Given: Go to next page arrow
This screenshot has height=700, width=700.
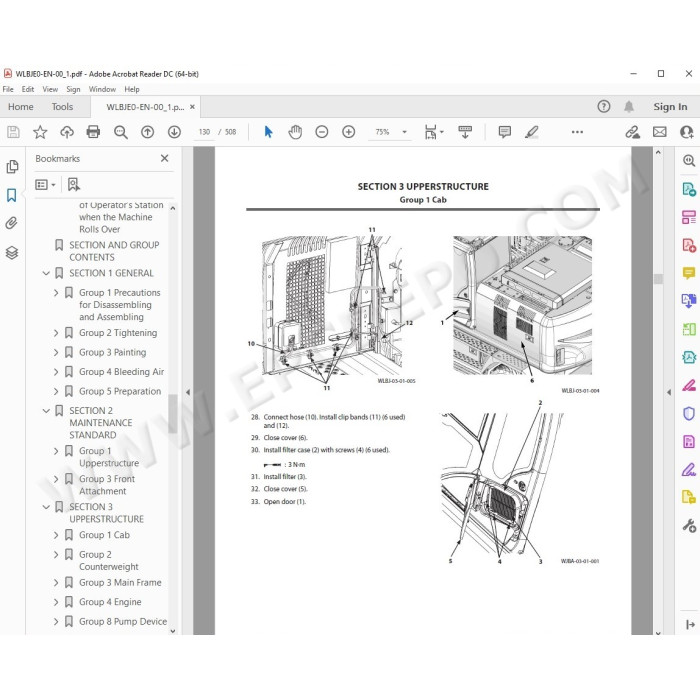Looking at the screenshot, I should tap(174, 132).
